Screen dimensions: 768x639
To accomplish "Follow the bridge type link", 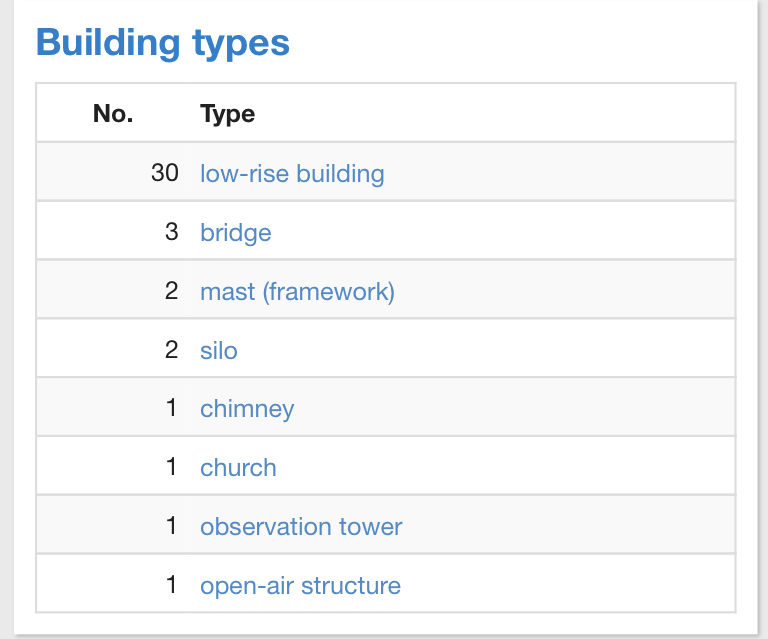I will [x=236, y=233].
